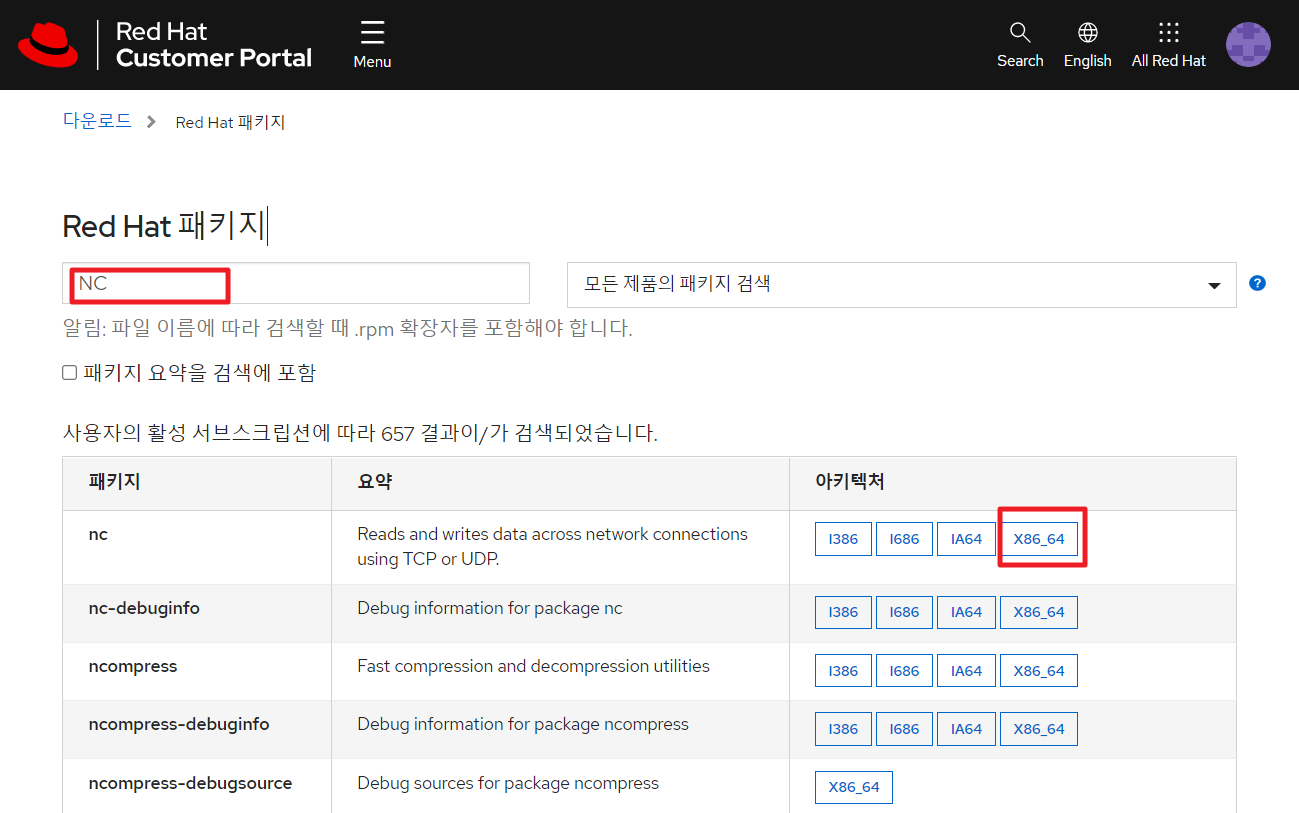
Task: Click the Red Hat fedora logo
Action: pos(48,44)
